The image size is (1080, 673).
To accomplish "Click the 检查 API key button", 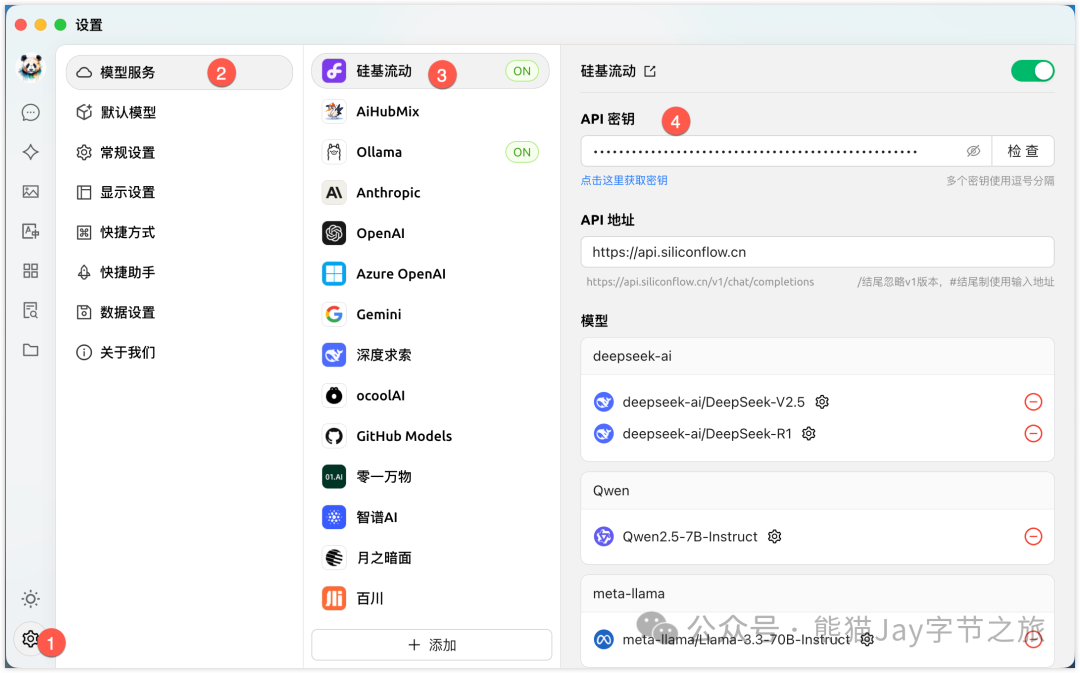I will click(1023, 151).
